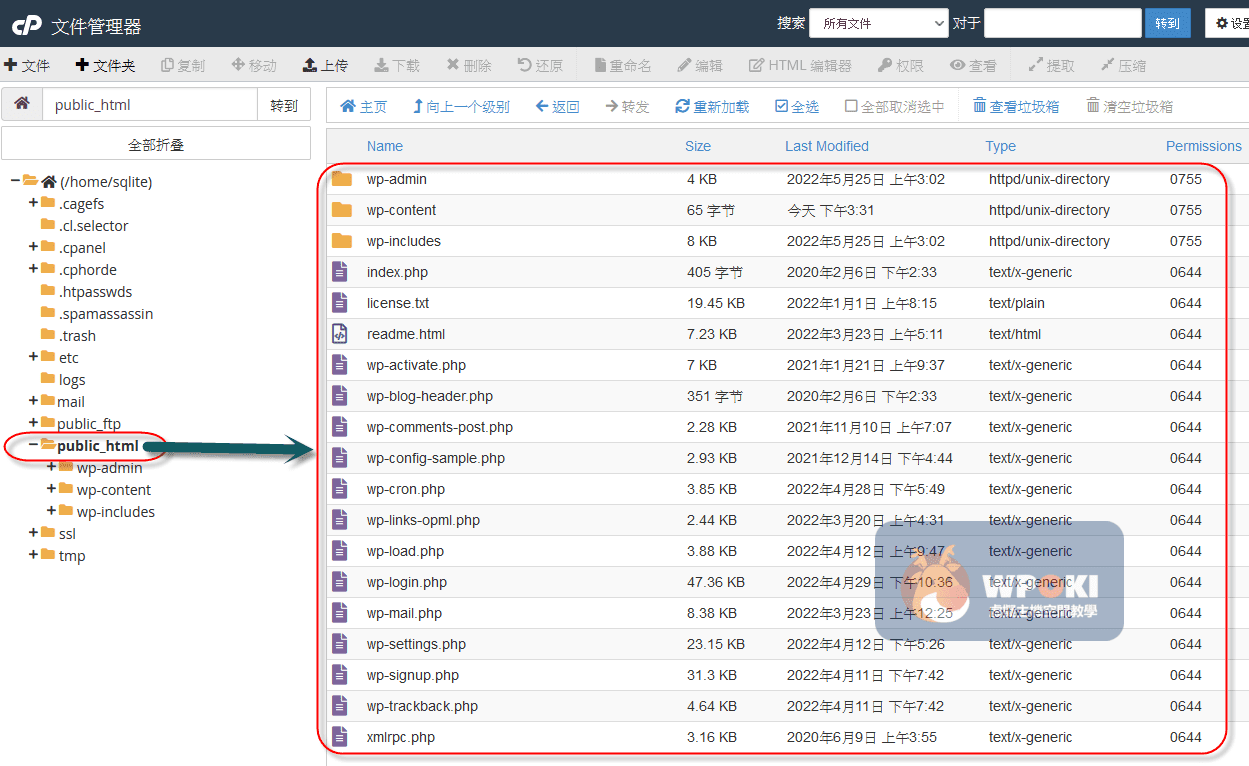Click the wp-comments-post.php file icon
1249x766 pixels.
pyautogui.click(x=340, y=427)
